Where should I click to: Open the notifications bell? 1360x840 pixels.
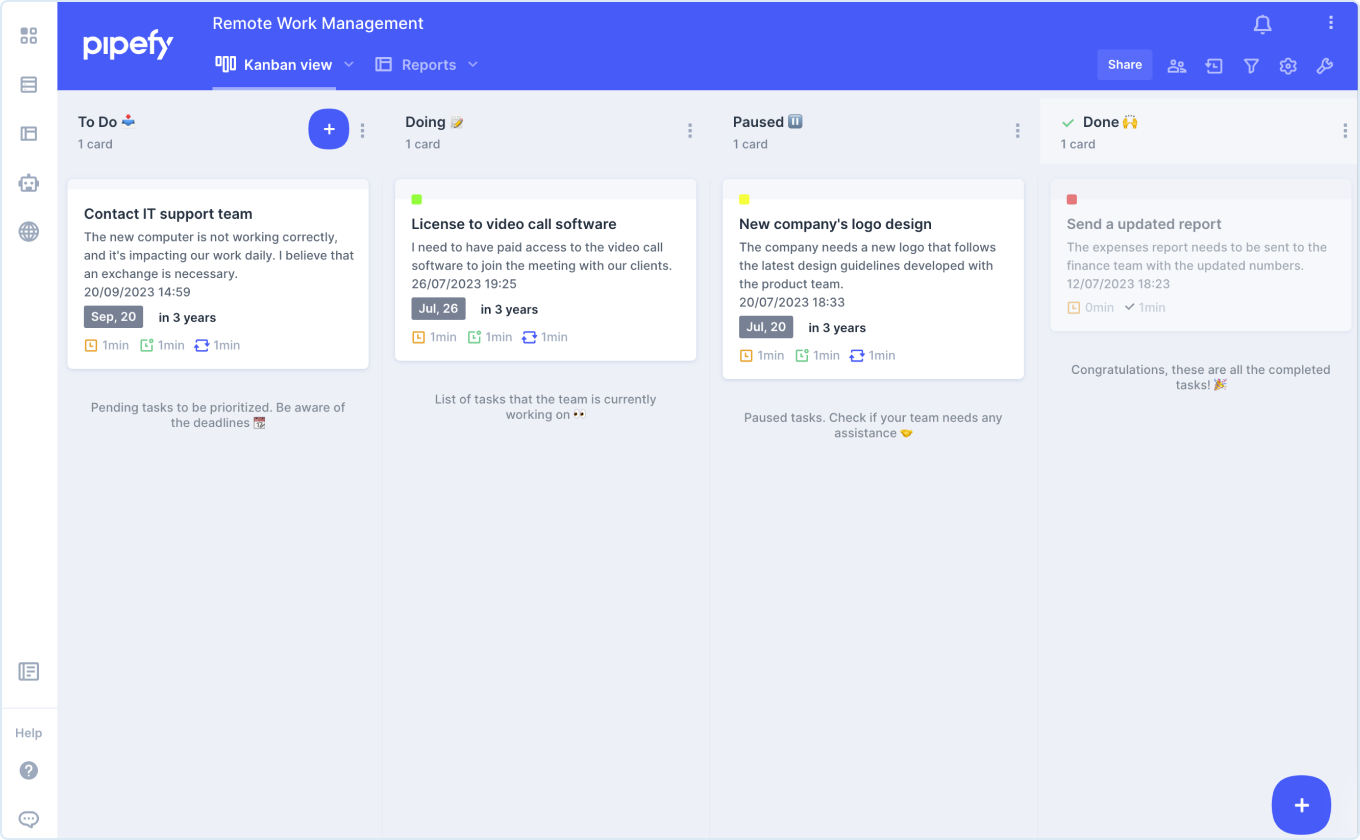[1262, 23]
